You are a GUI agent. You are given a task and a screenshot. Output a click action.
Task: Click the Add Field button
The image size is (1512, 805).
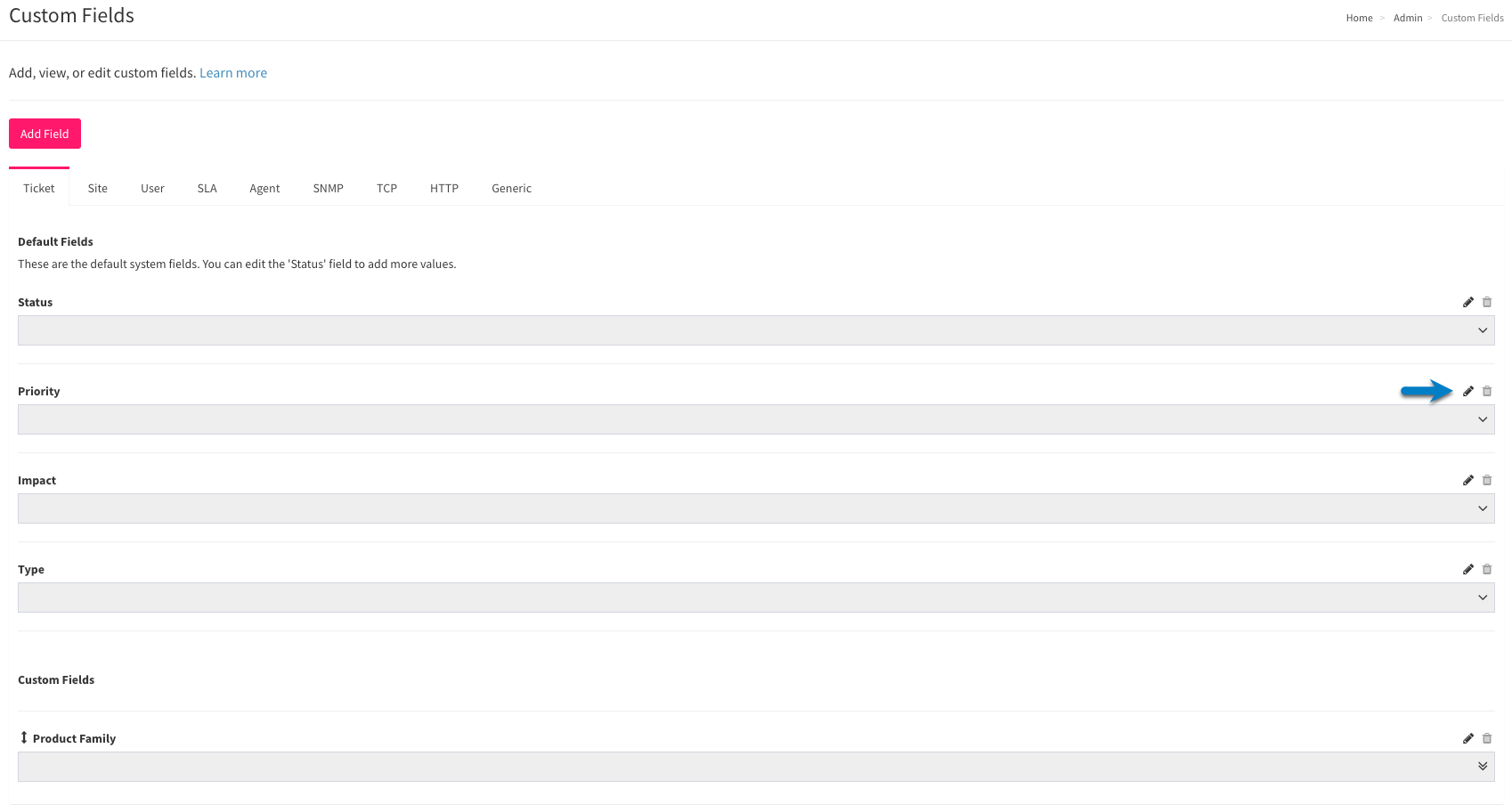(x=45, y=134)
